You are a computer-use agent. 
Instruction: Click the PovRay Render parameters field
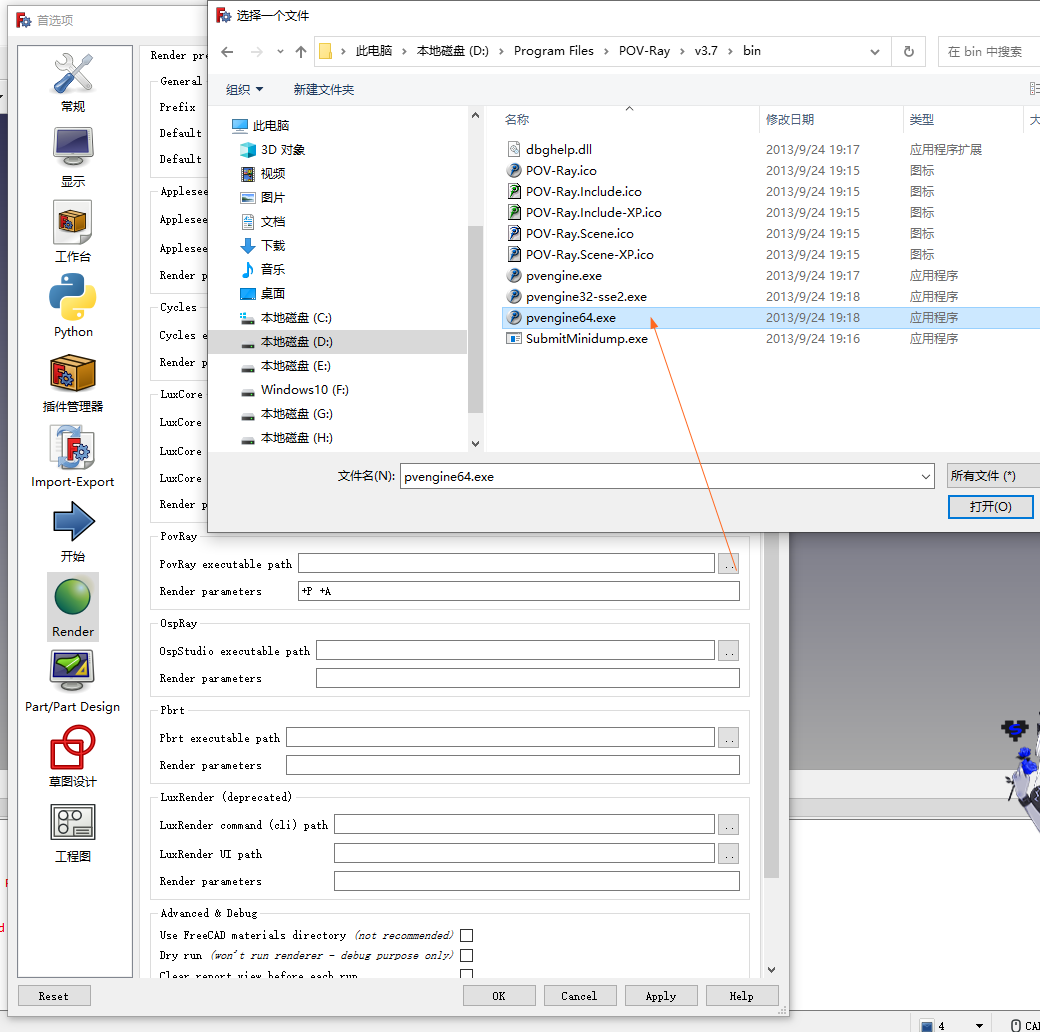(x=519, y=591)
